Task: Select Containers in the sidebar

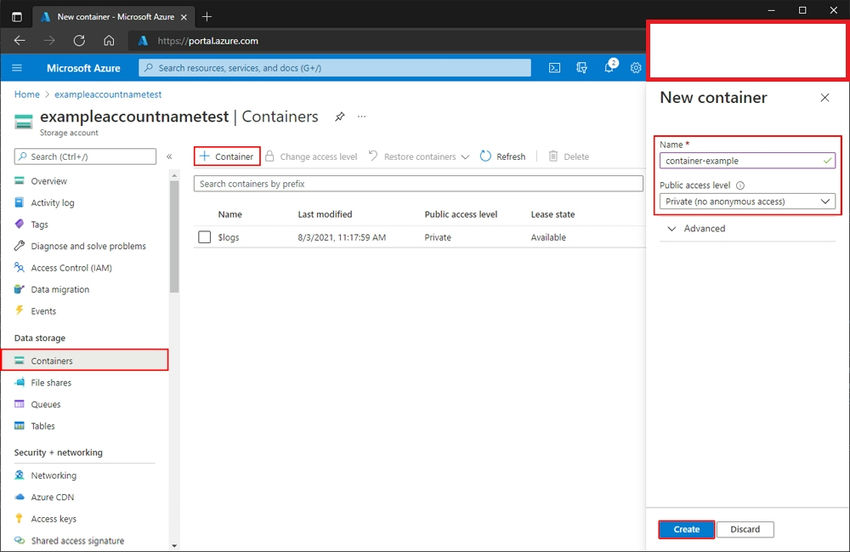Action: tap(52, 361)
